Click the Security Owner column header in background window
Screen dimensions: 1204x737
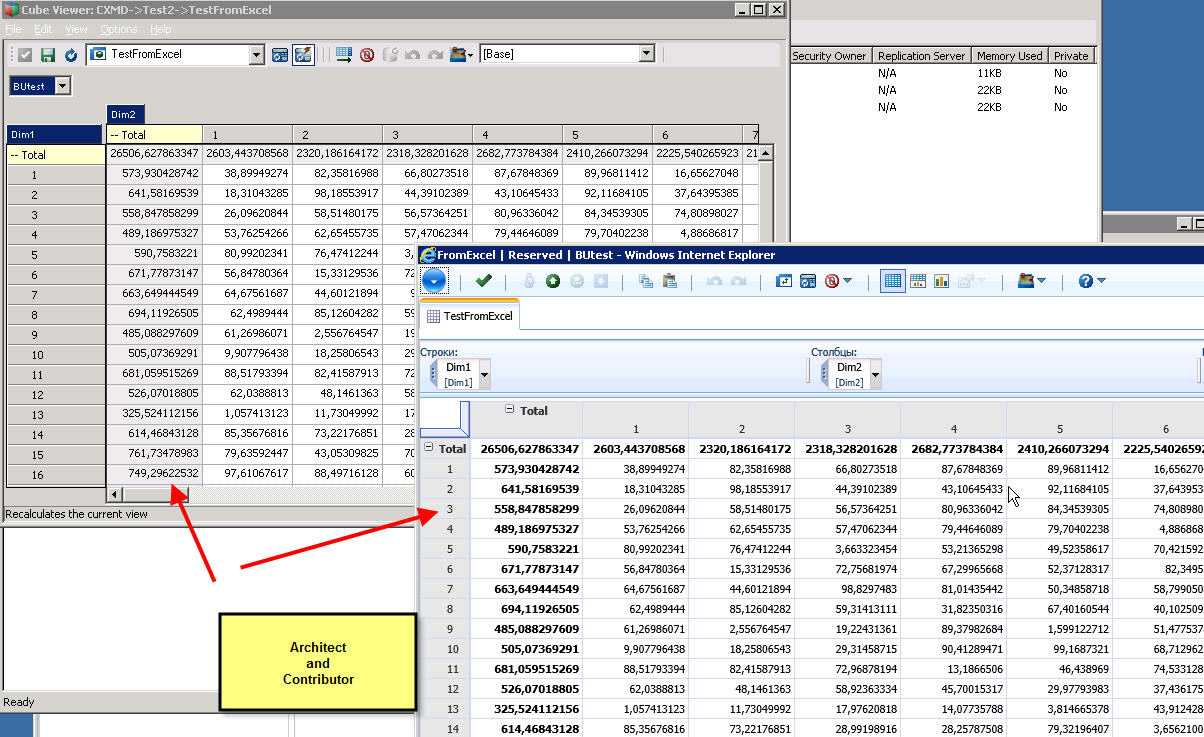pyautogui.click(x=829, y=56)
